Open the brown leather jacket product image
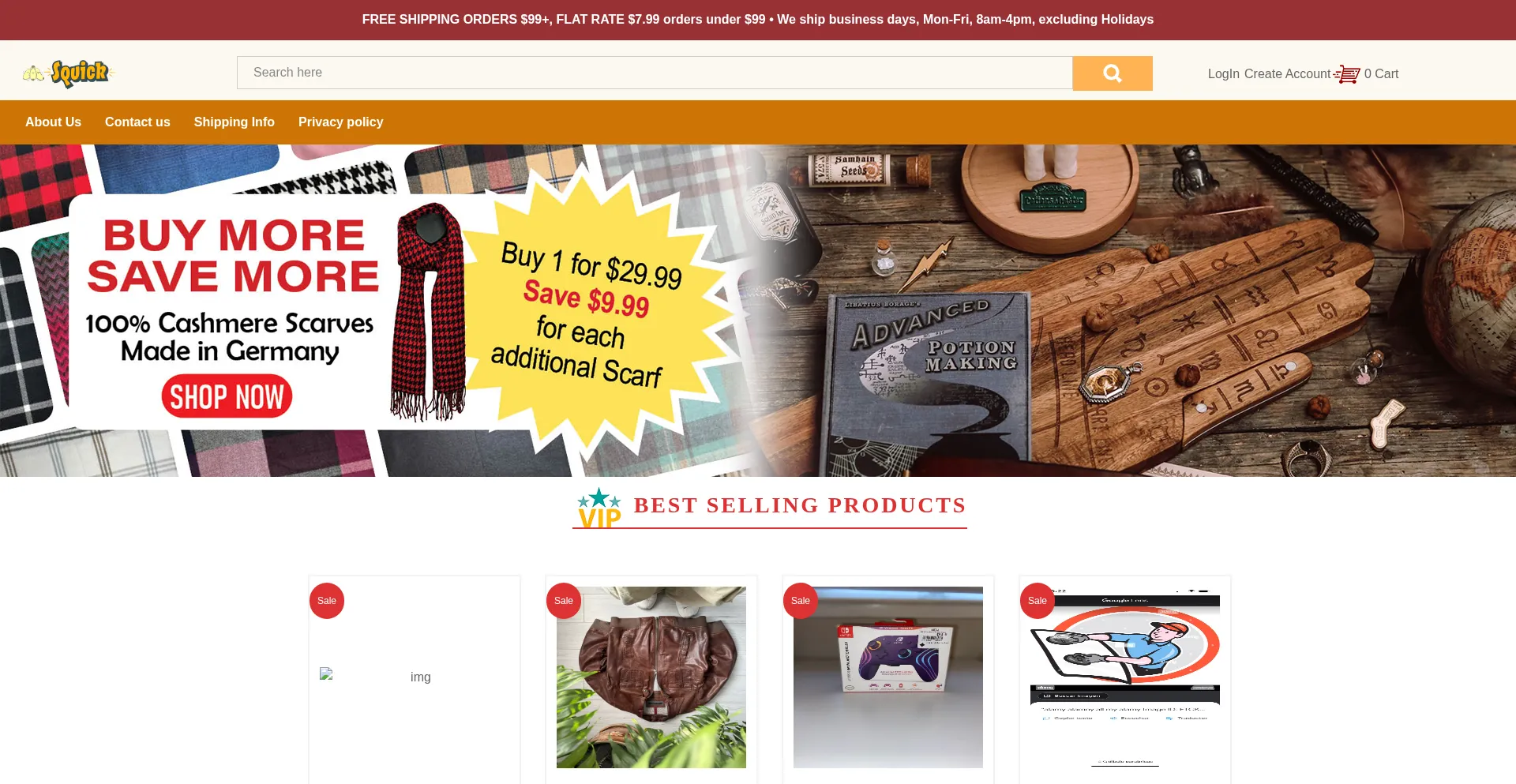The image size is (1516, 784). [651, 677]
